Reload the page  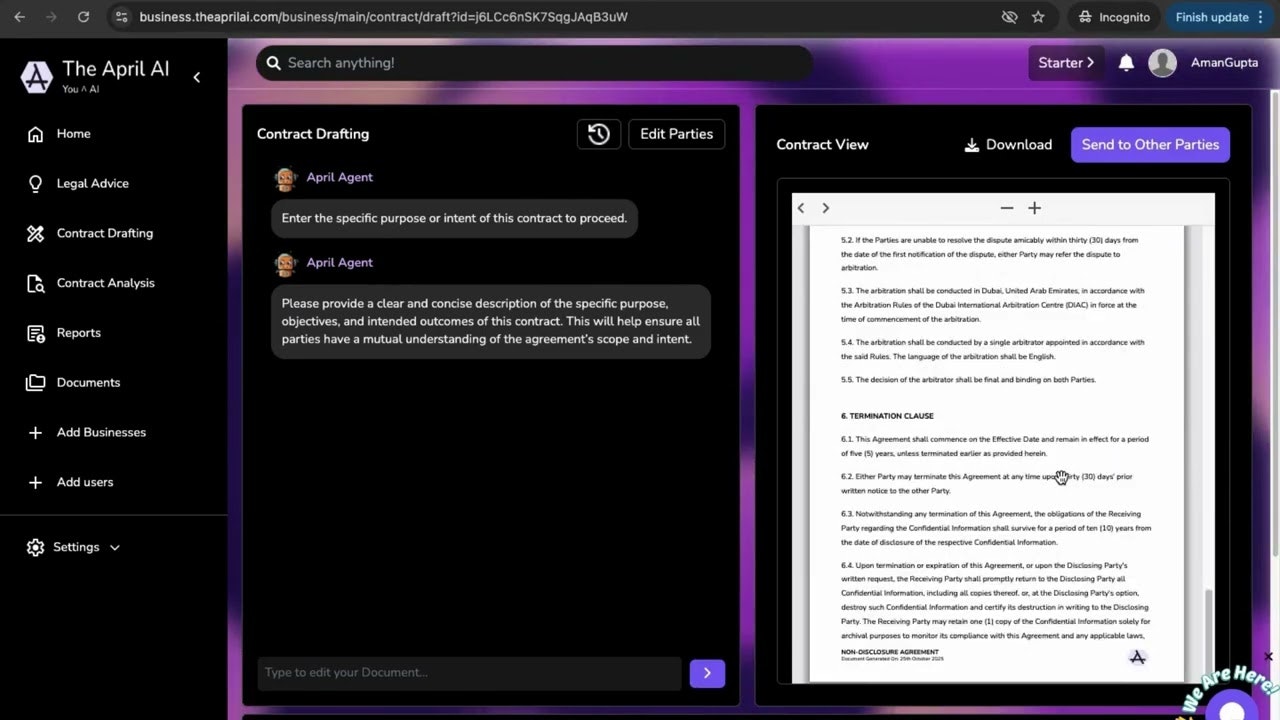coord(83,17)
